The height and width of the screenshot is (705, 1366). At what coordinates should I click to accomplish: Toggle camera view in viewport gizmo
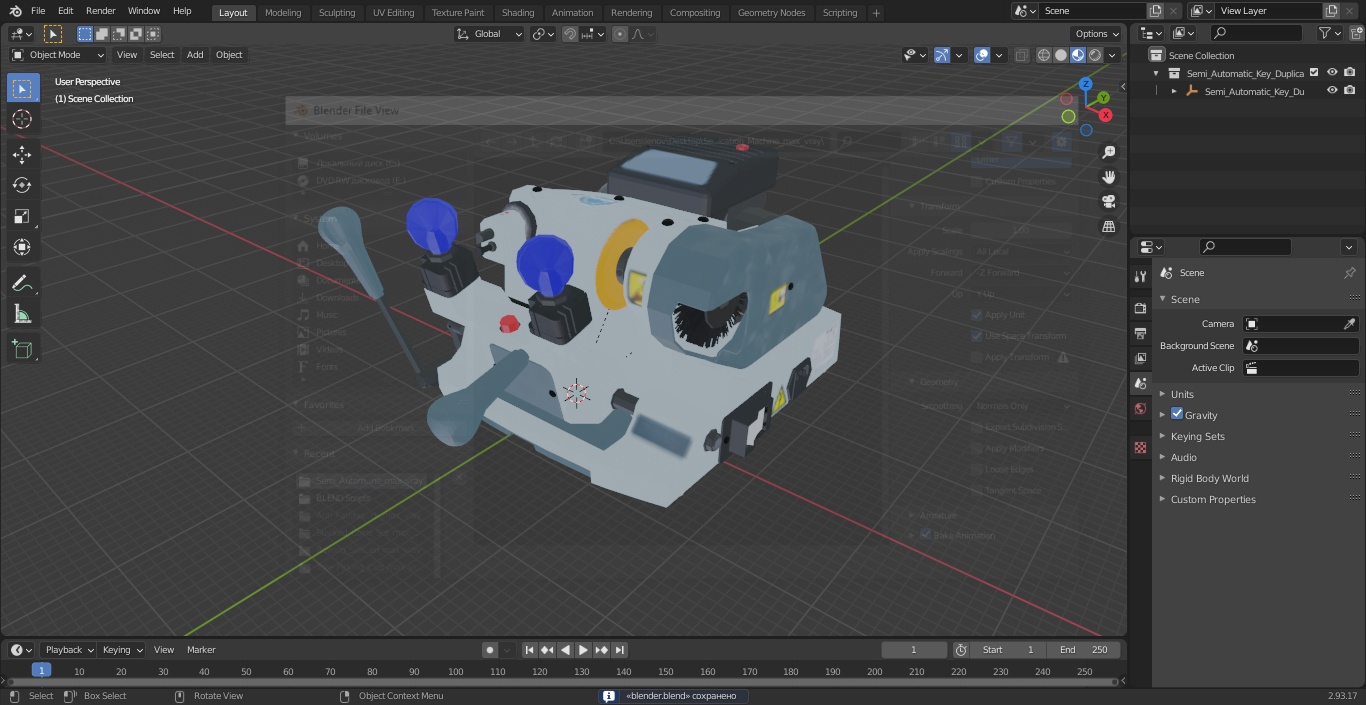(1109, 201)
